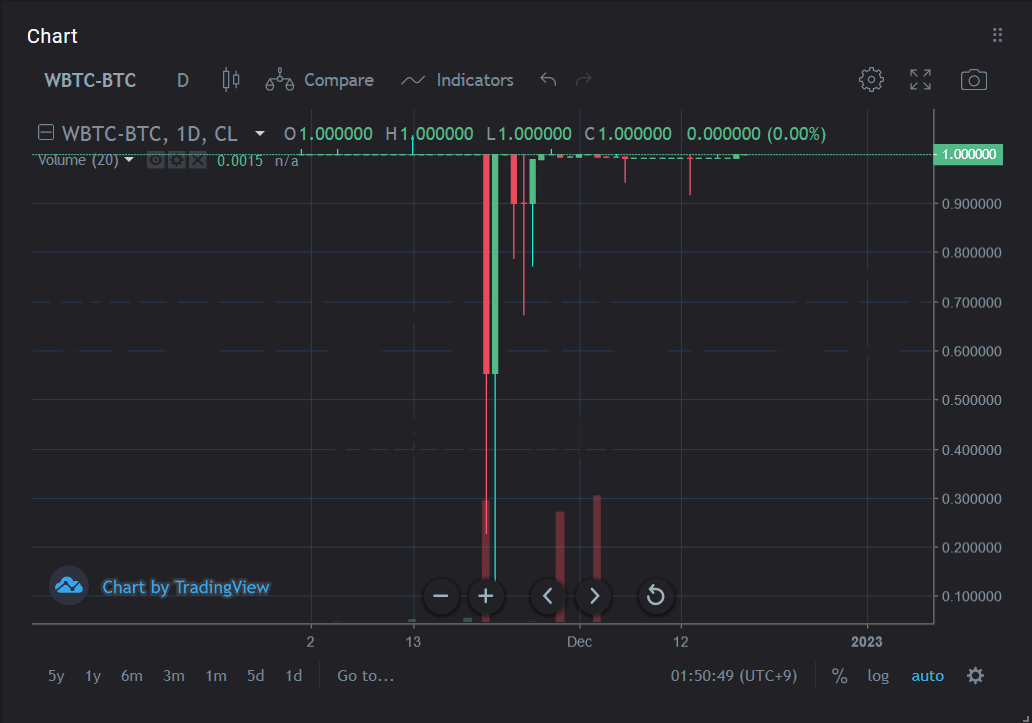
Task: Remove the Volume indicator with X icon
Action: click(x=197, y=160)
